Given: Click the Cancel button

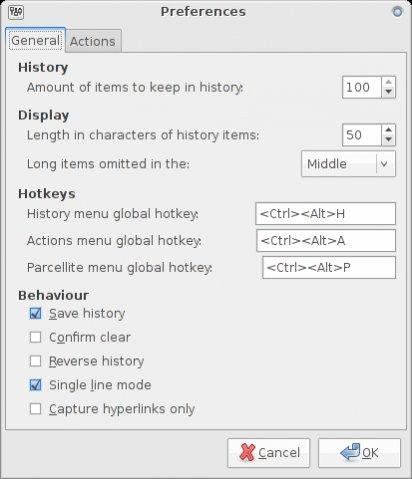Looking at the screenshot, I should (269, 453).
